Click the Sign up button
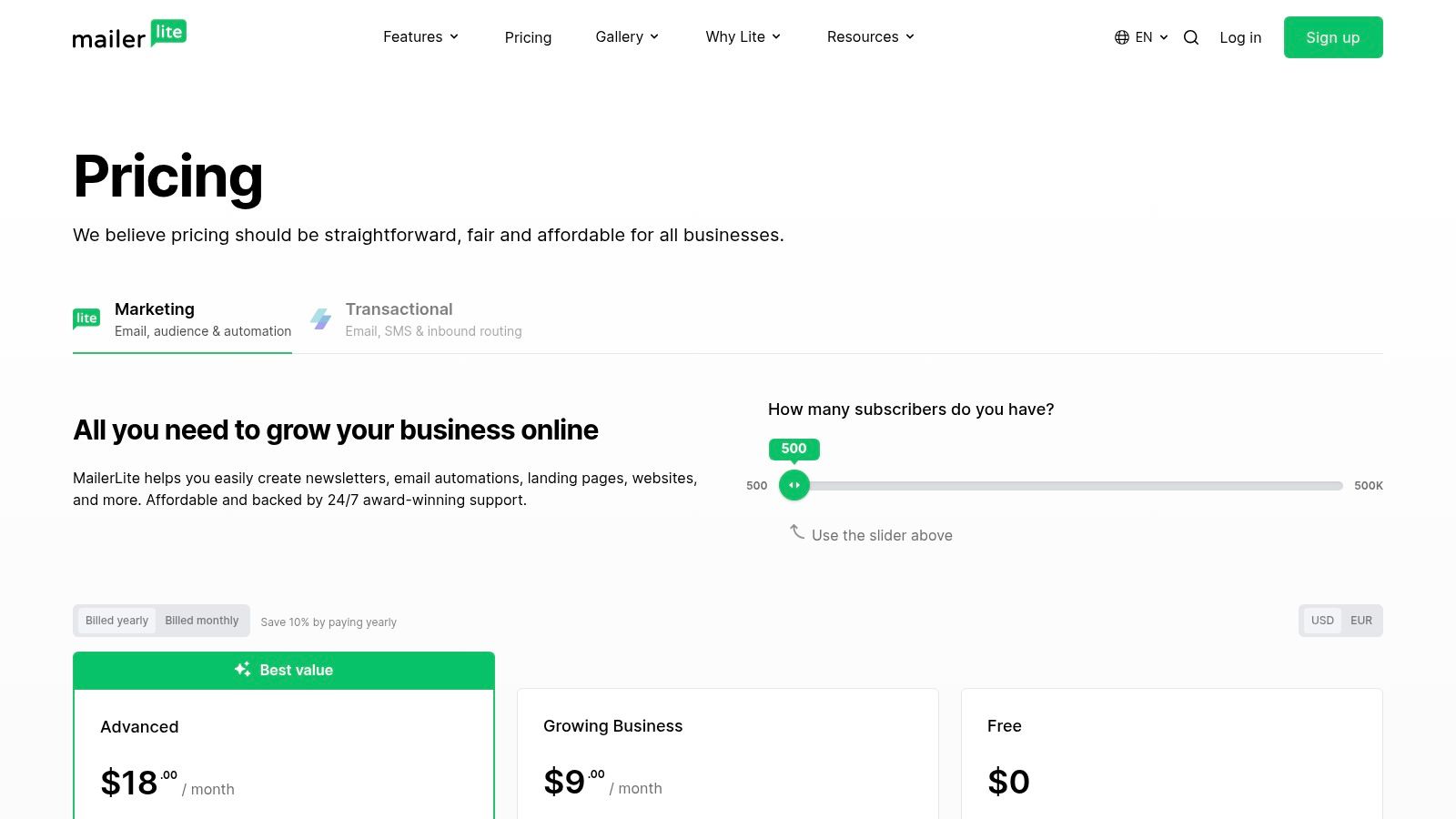The width and height of the screenshot is (1456, 819). pyautogui.click(x=1332, y=37)
